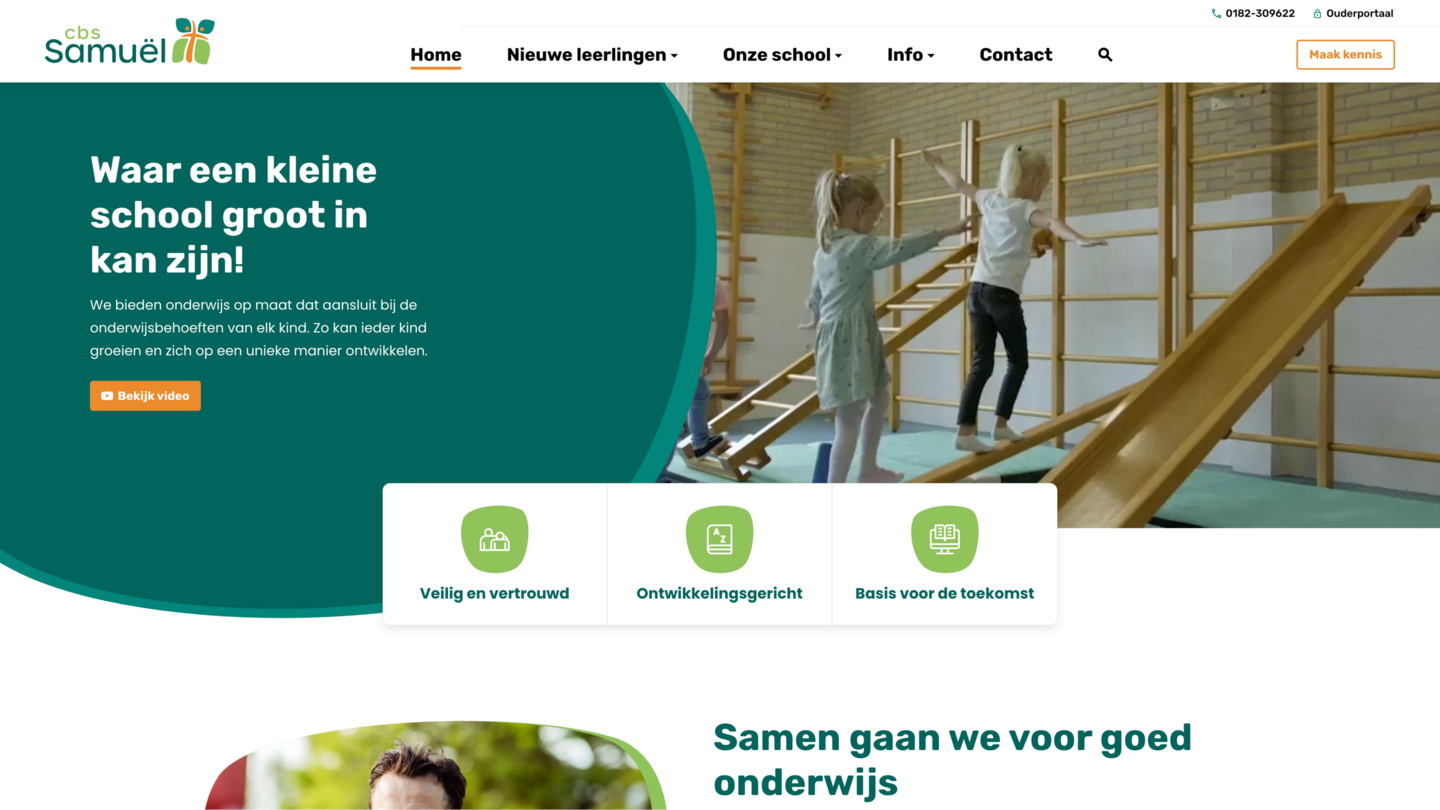This screenshot has width=1440, height=810.
Task: Click the cbs Samuël logo
Action: [129, 41]
